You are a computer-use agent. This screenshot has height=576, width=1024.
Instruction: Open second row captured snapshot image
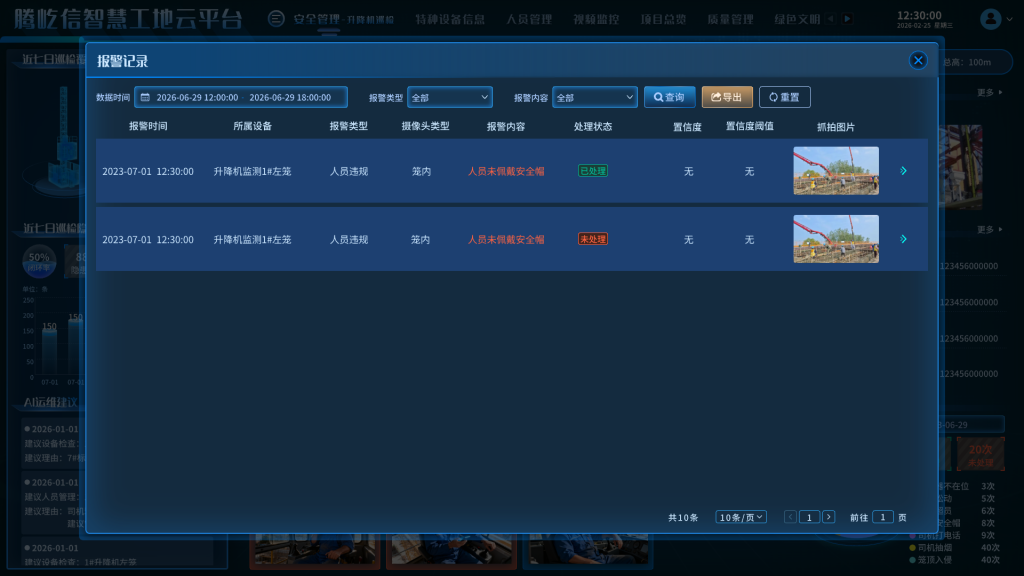coord(836,239)
